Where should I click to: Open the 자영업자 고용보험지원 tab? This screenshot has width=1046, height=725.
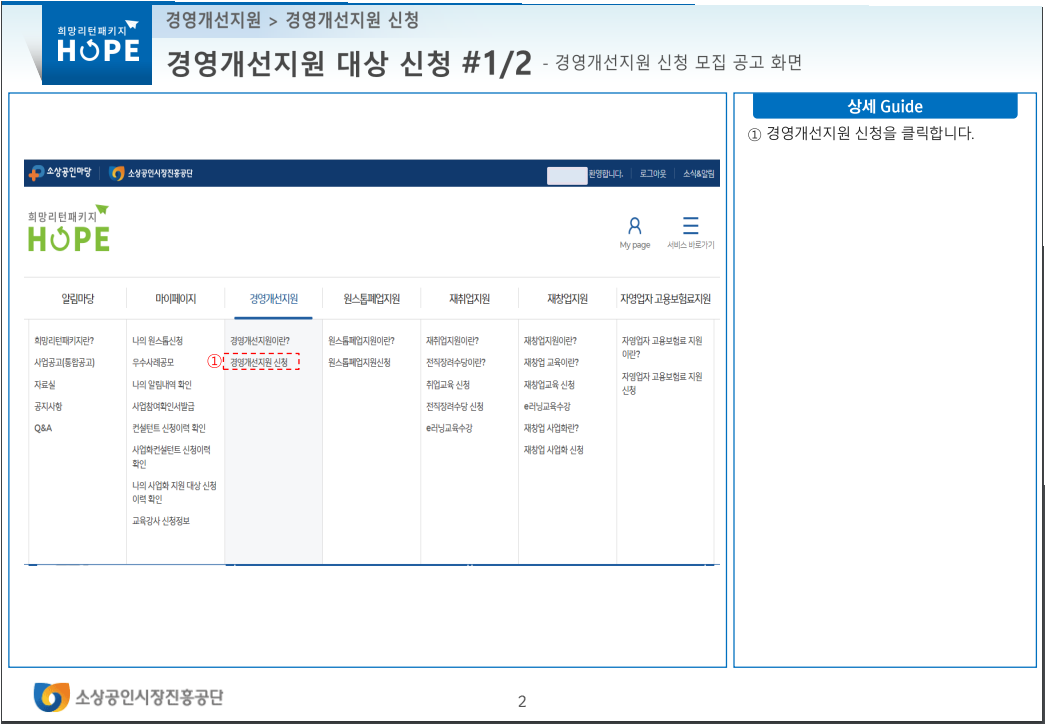click(663, 297)
